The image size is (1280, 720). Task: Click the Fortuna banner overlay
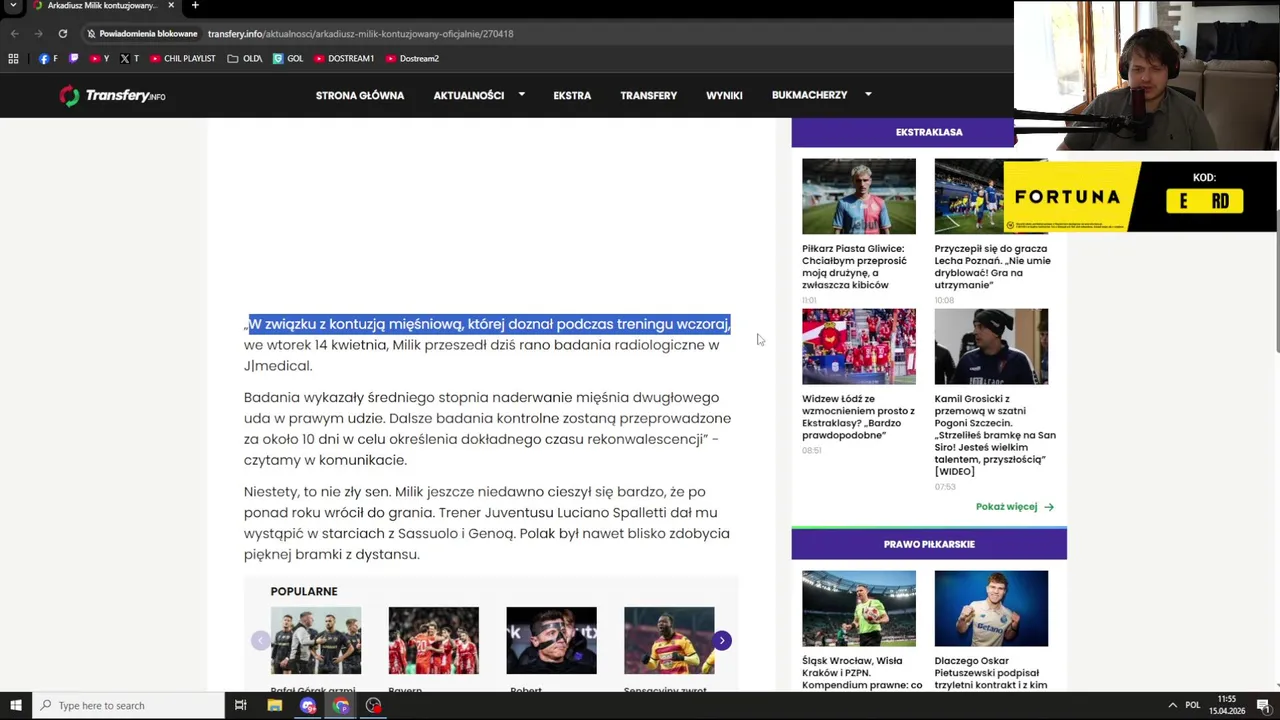tap(1140, 197)
